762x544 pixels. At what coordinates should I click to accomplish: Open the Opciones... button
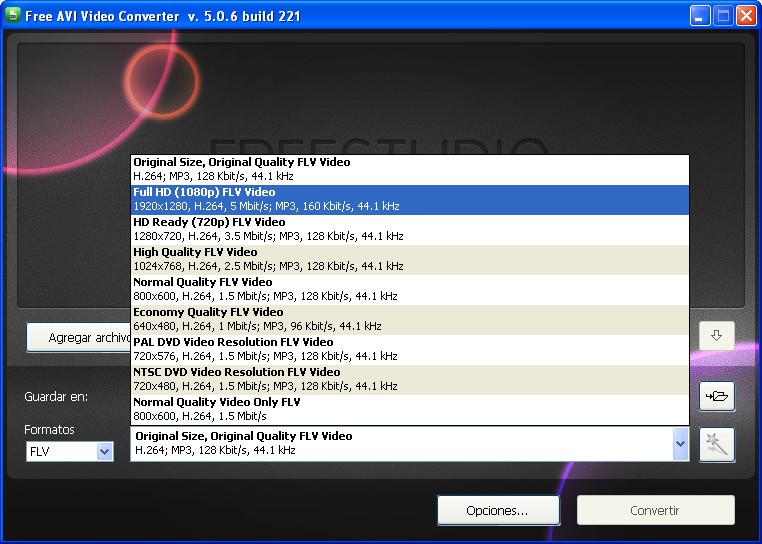click(498, 510)
